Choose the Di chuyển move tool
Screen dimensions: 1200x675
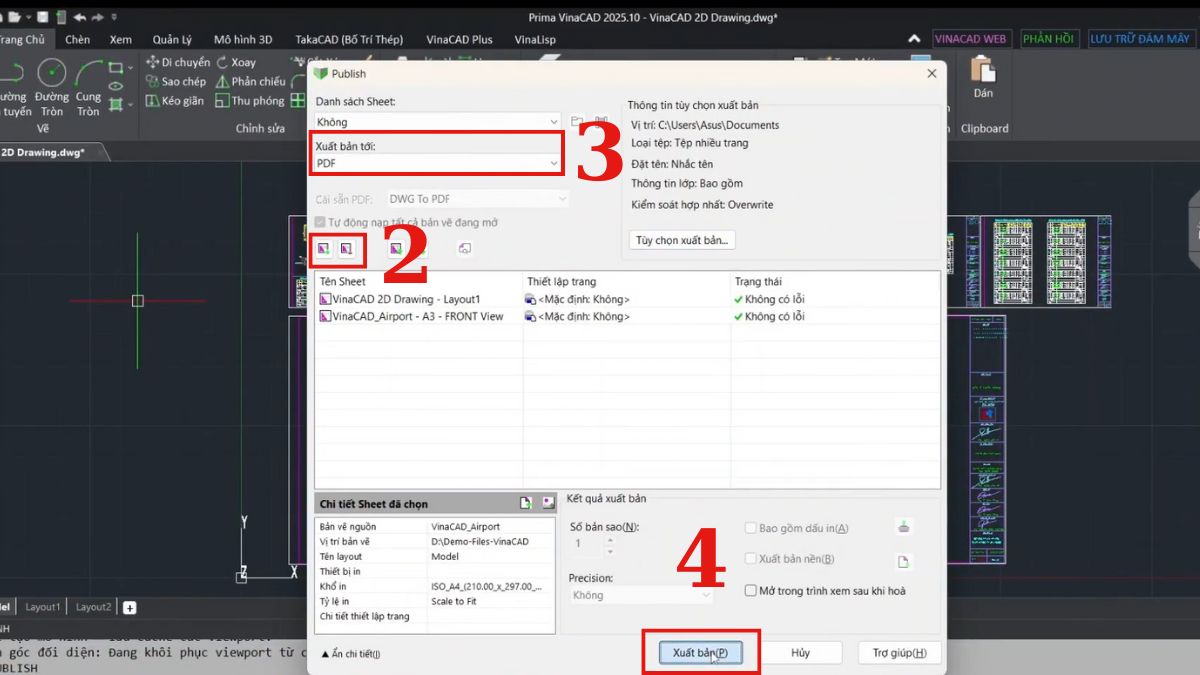coord(178,62)
